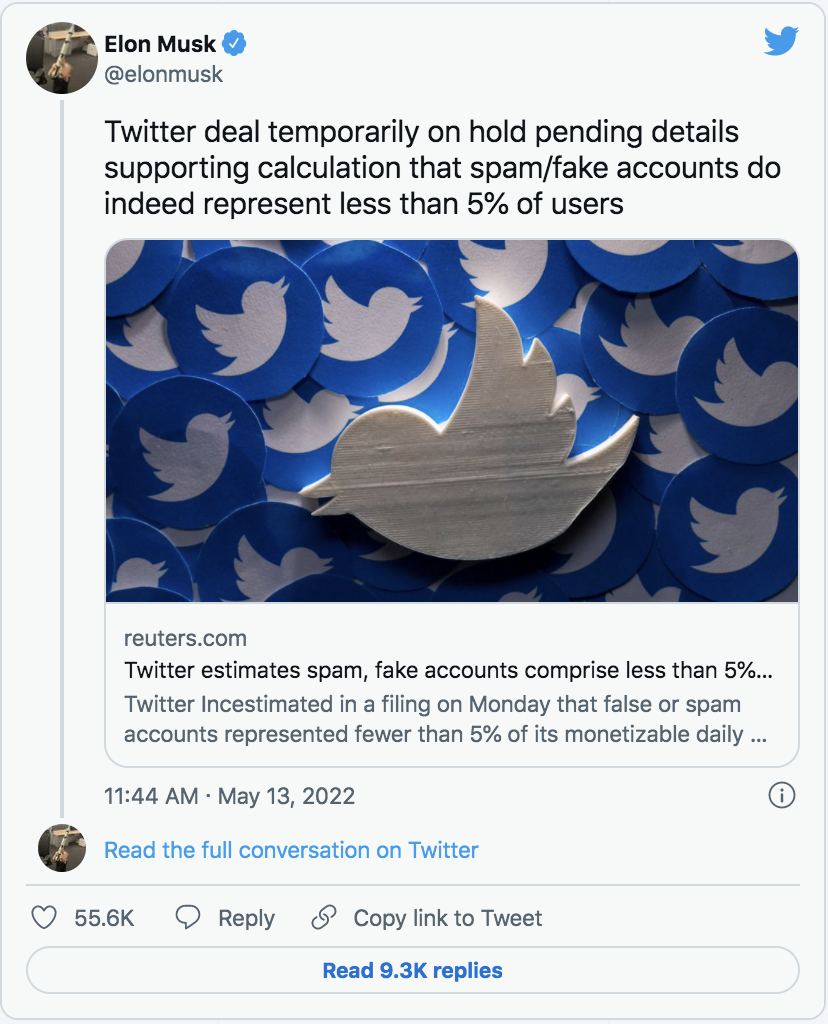The width and height of the screenshot is (828, 1024).
Task: Click the Twitter bird logo
Action: click(x=781, y=42)
